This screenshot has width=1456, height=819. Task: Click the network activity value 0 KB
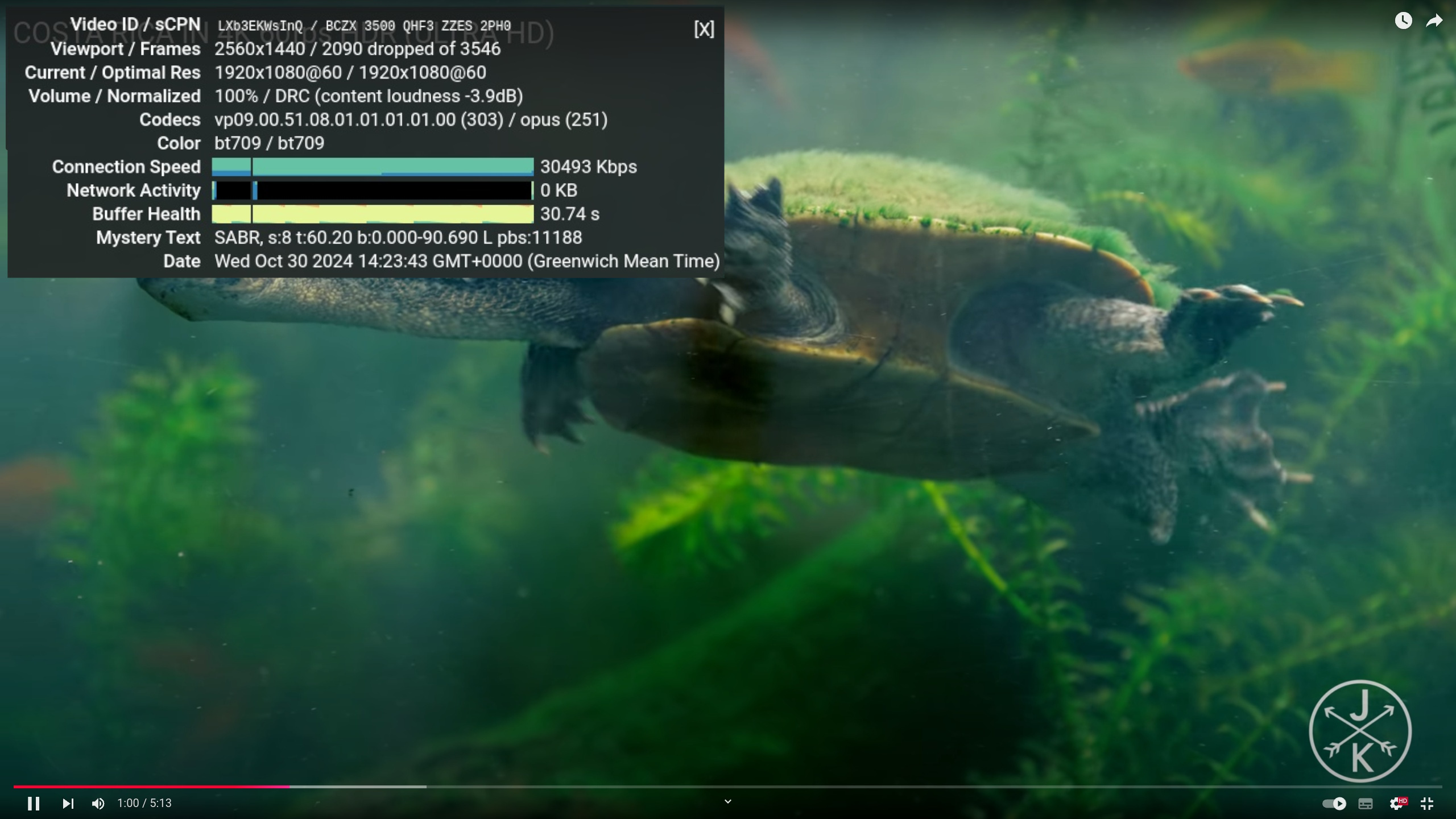[x=559, y=191]
